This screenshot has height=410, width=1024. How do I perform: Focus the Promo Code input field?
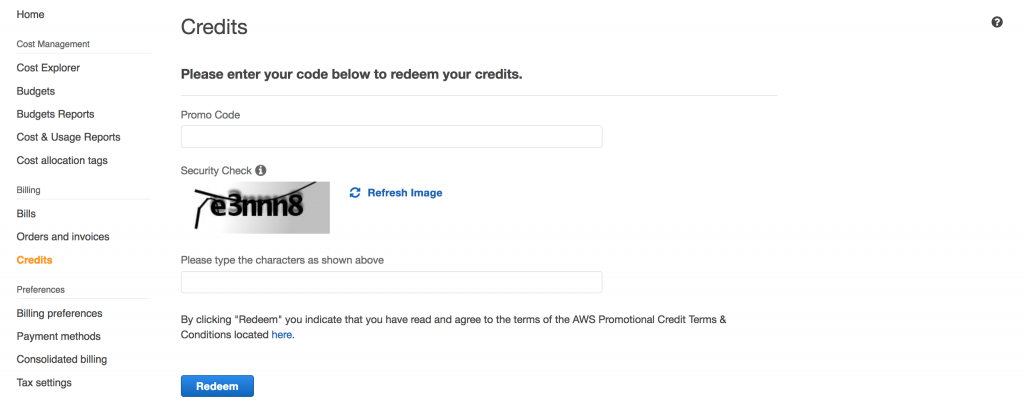391,136
